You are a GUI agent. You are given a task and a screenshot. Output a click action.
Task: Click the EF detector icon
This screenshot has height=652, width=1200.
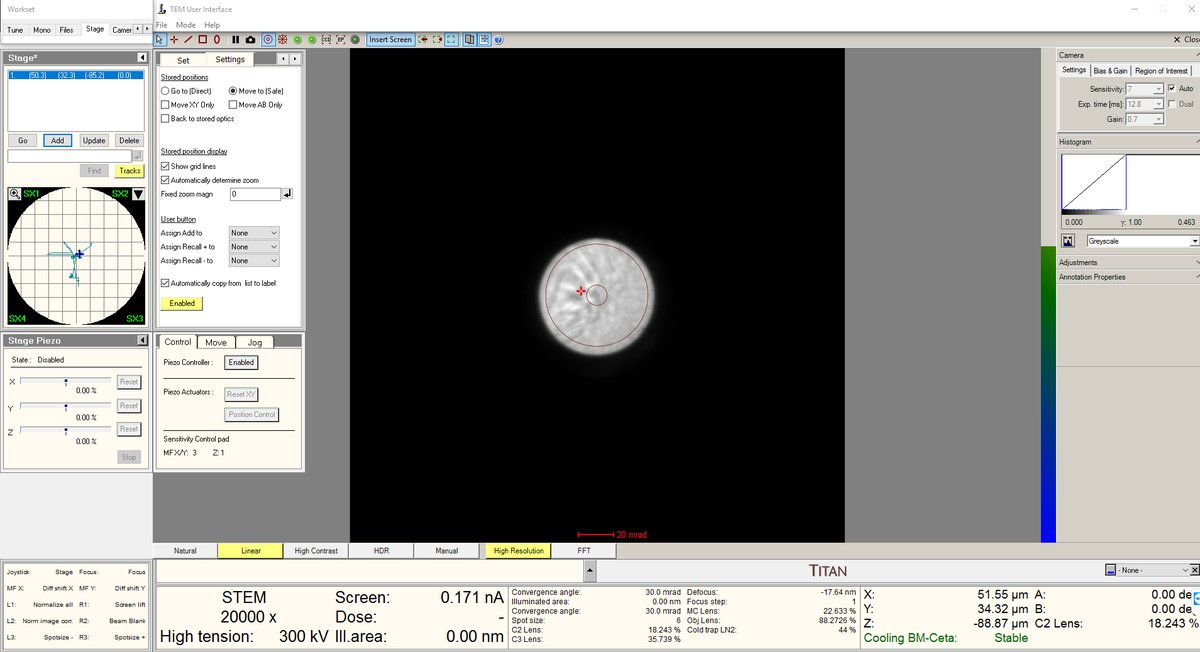click(340, 40)
